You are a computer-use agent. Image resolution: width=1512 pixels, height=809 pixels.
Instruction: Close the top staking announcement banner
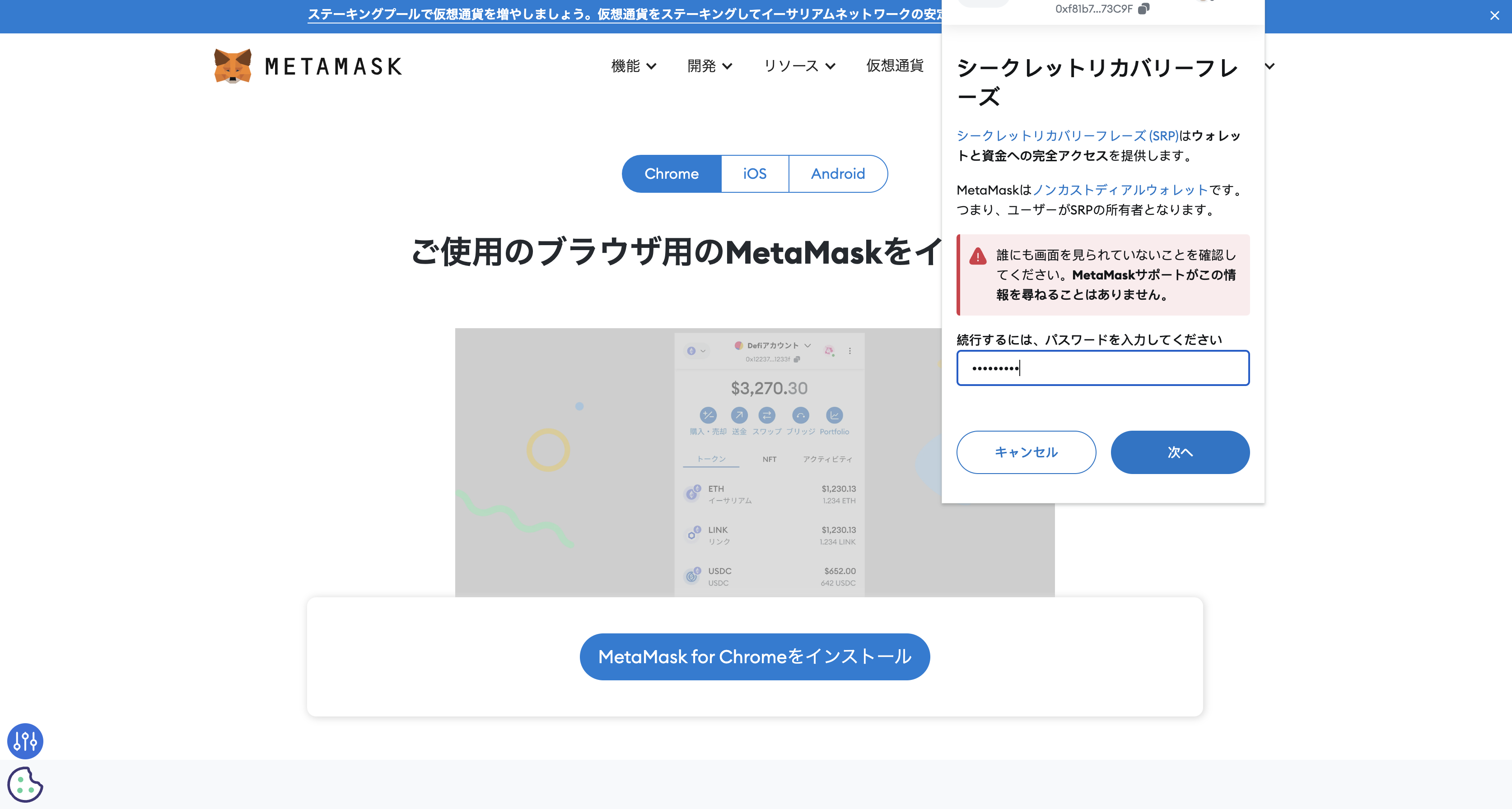(1494, 16)
